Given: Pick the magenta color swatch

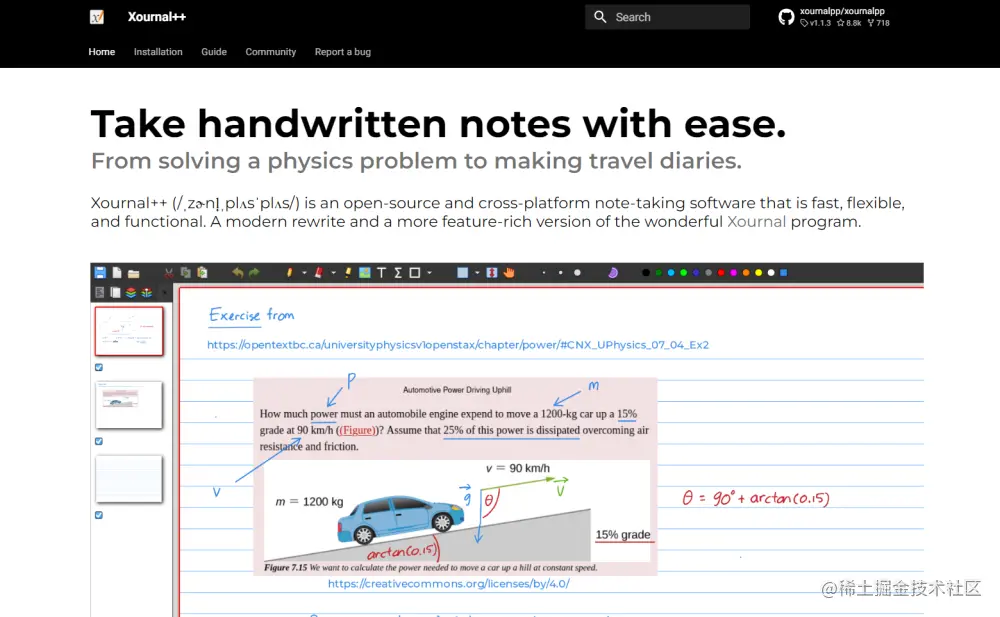Looking at the screenshot, I should tap(733, 272).
